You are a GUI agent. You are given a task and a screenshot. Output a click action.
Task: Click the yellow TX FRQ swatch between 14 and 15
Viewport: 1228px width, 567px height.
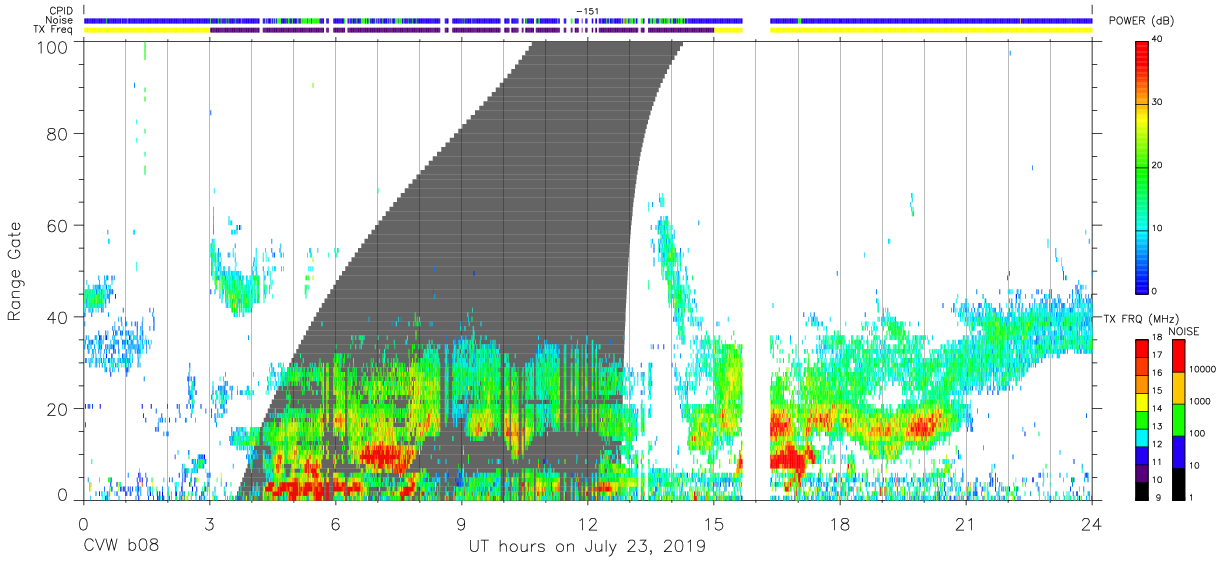(1142, 402)
